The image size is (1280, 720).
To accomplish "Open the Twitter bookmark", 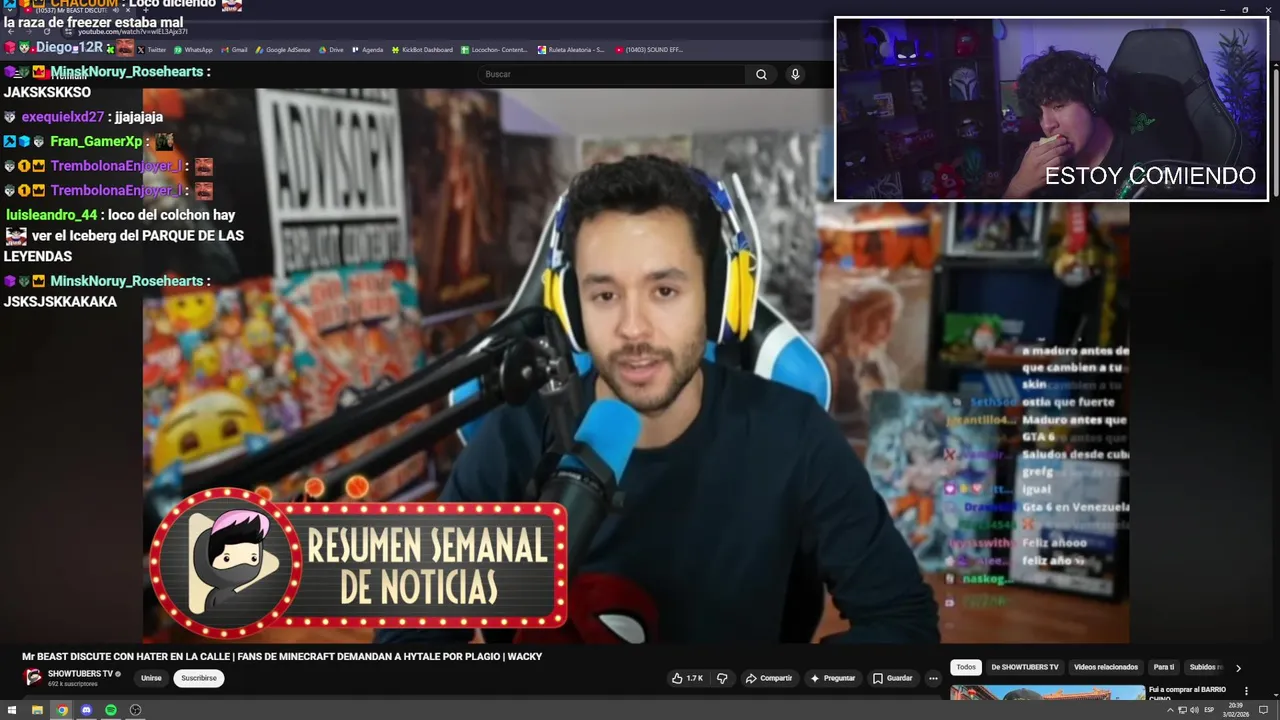I will coord(151,50).
